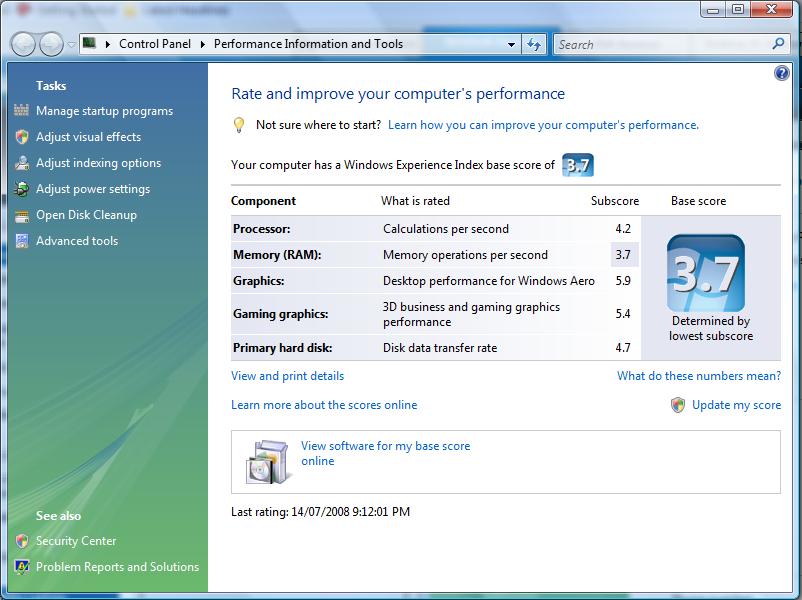The image size is (802, 600).
Task: Click the Control Panel icon in the address bar
Action: point(90,43)
